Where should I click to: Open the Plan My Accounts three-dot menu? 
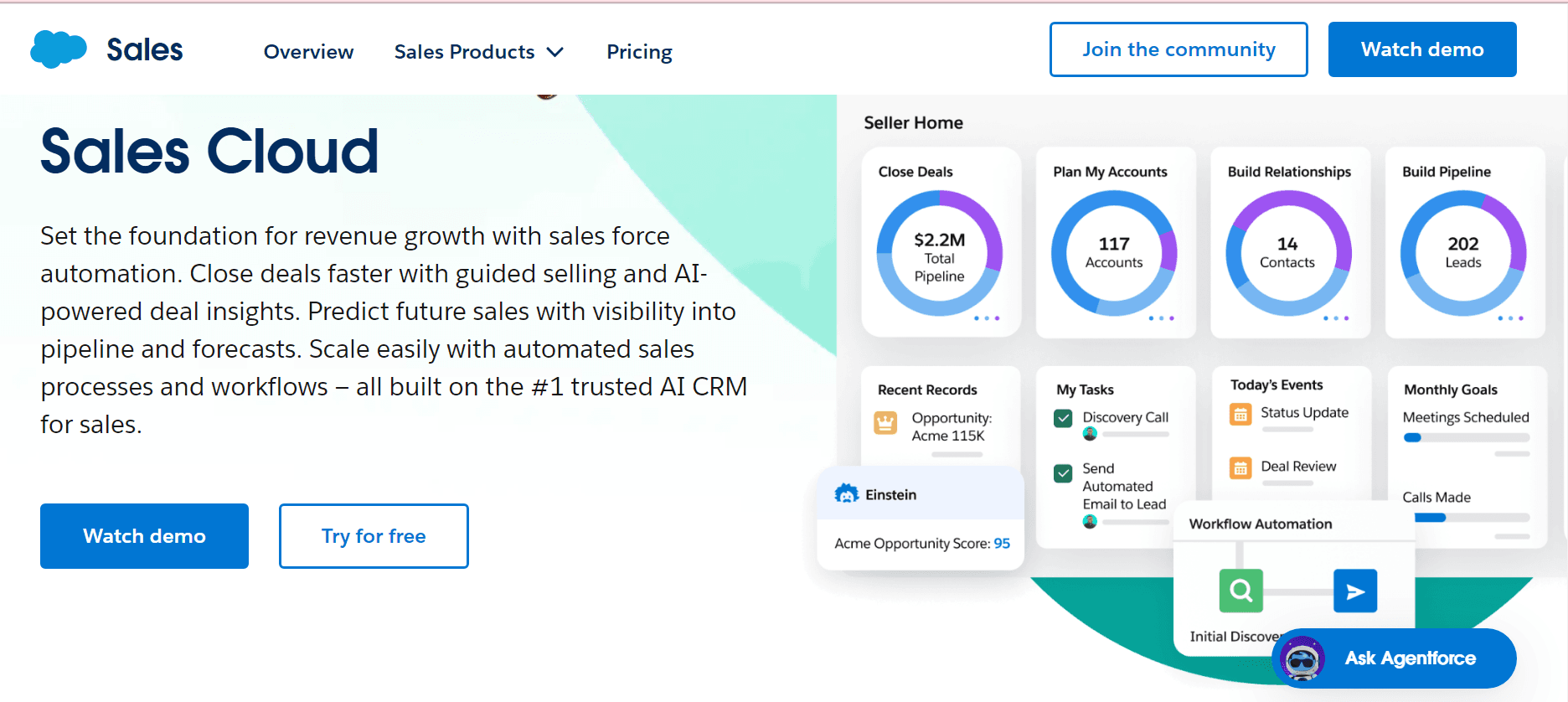tap(1161, 318)
